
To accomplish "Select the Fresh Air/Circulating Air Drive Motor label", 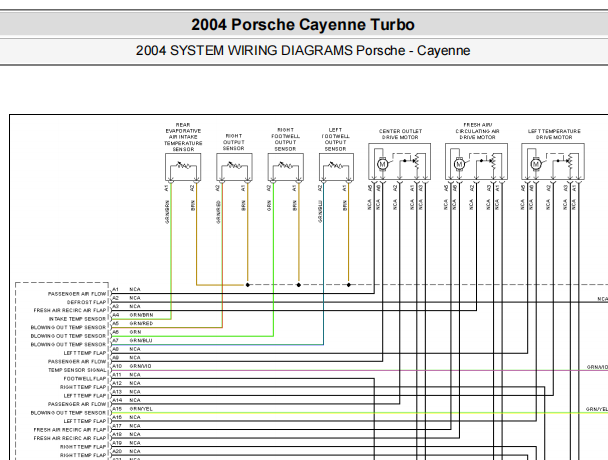I will click(477, 131).
